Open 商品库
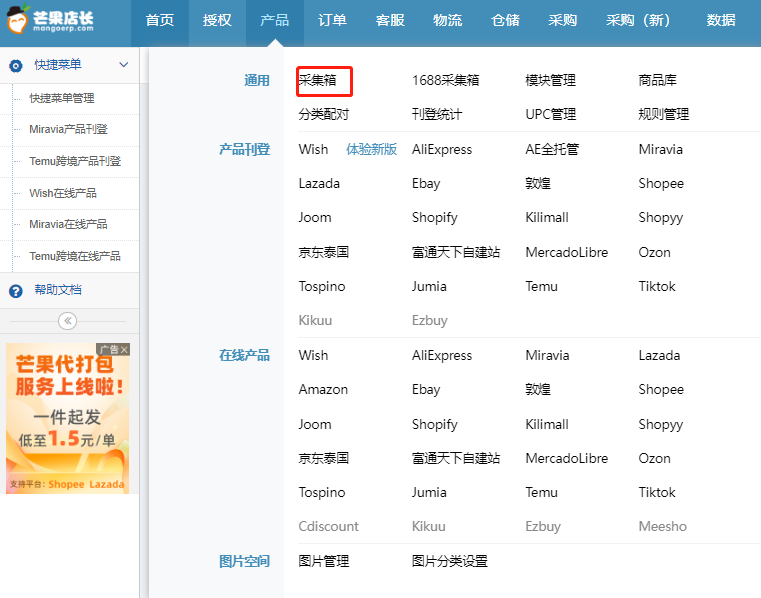This screenshot has width=761, height=598. point(658,80)
